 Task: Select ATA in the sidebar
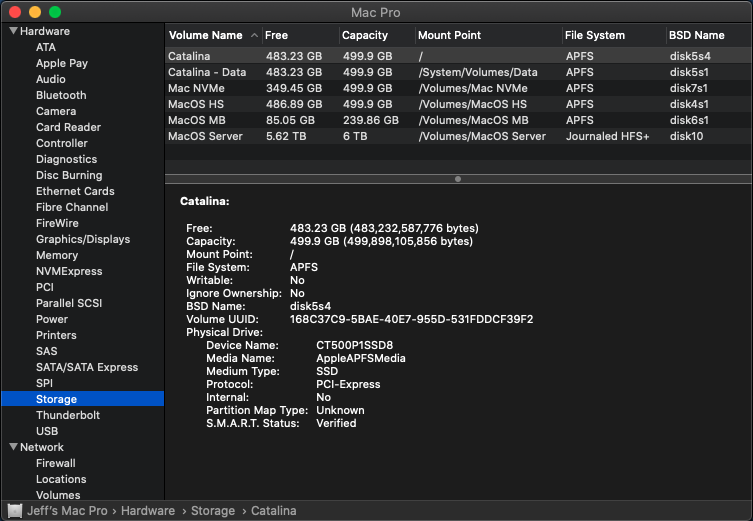click(46, 47)
